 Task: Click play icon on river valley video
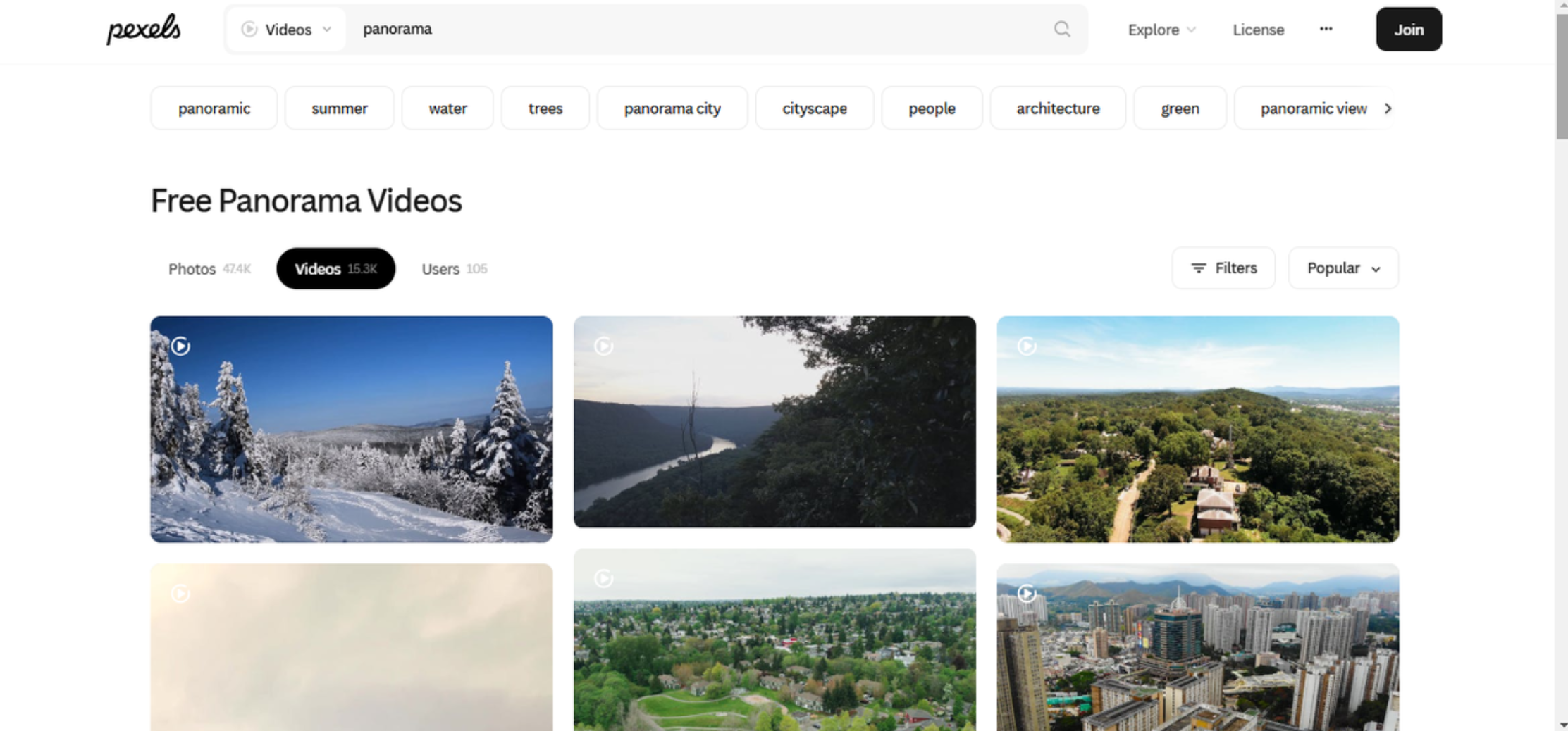[604, 346]
